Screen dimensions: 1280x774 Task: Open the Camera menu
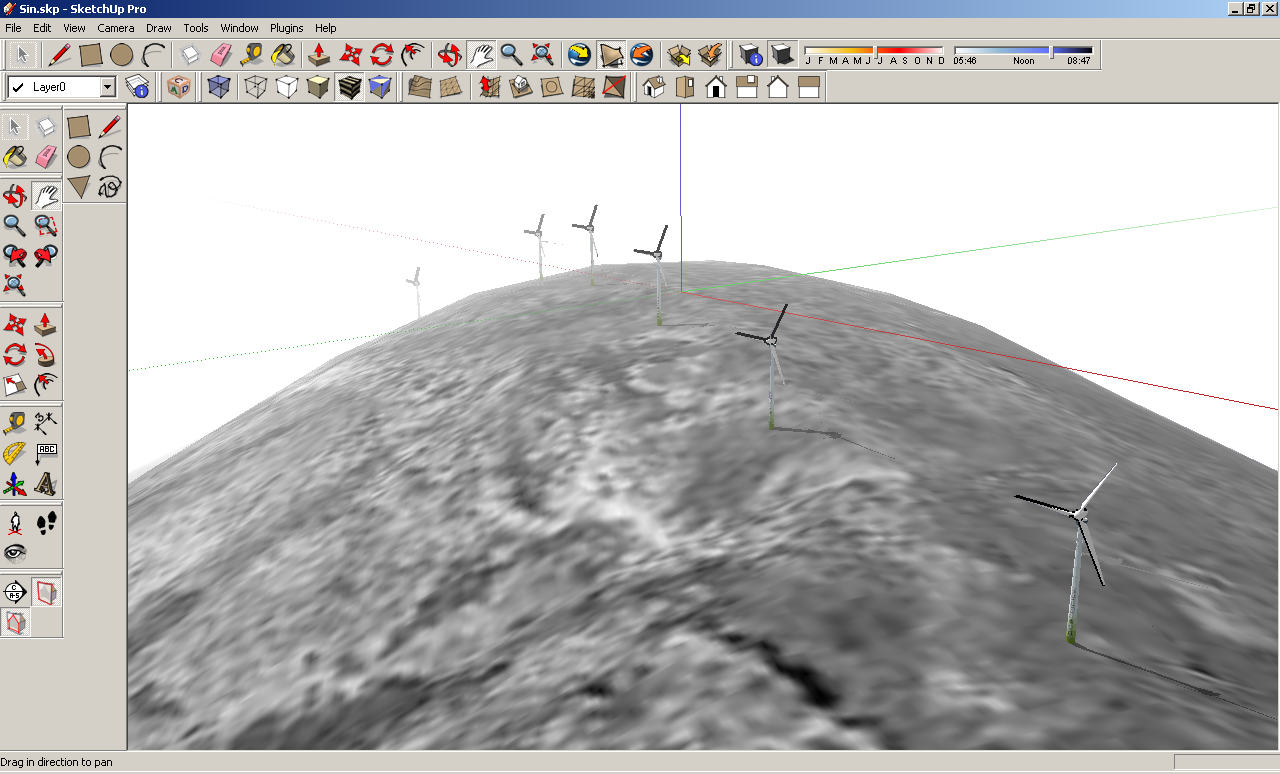point(115,28)
